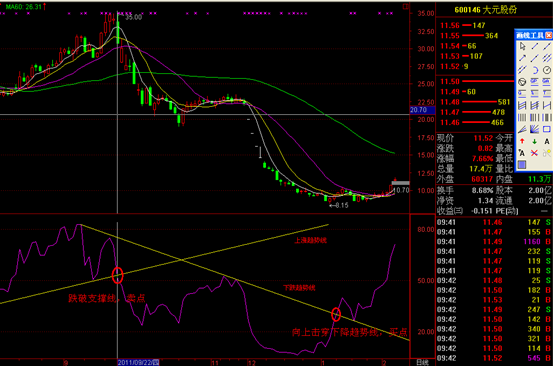Choose the two parallel lines tool
Screen dimensions: 553x367
click(x=522, y=69)
